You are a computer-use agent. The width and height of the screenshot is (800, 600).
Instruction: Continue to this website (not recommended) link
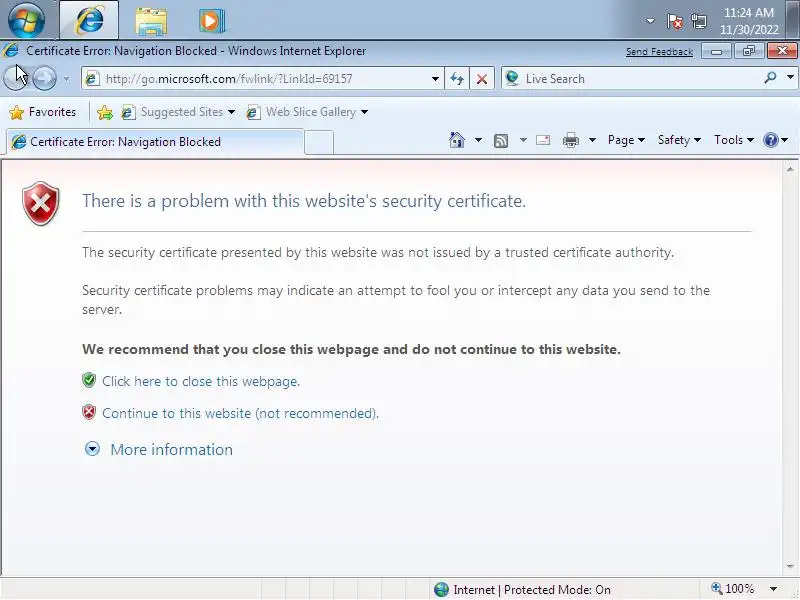click(x=240, y=413)
